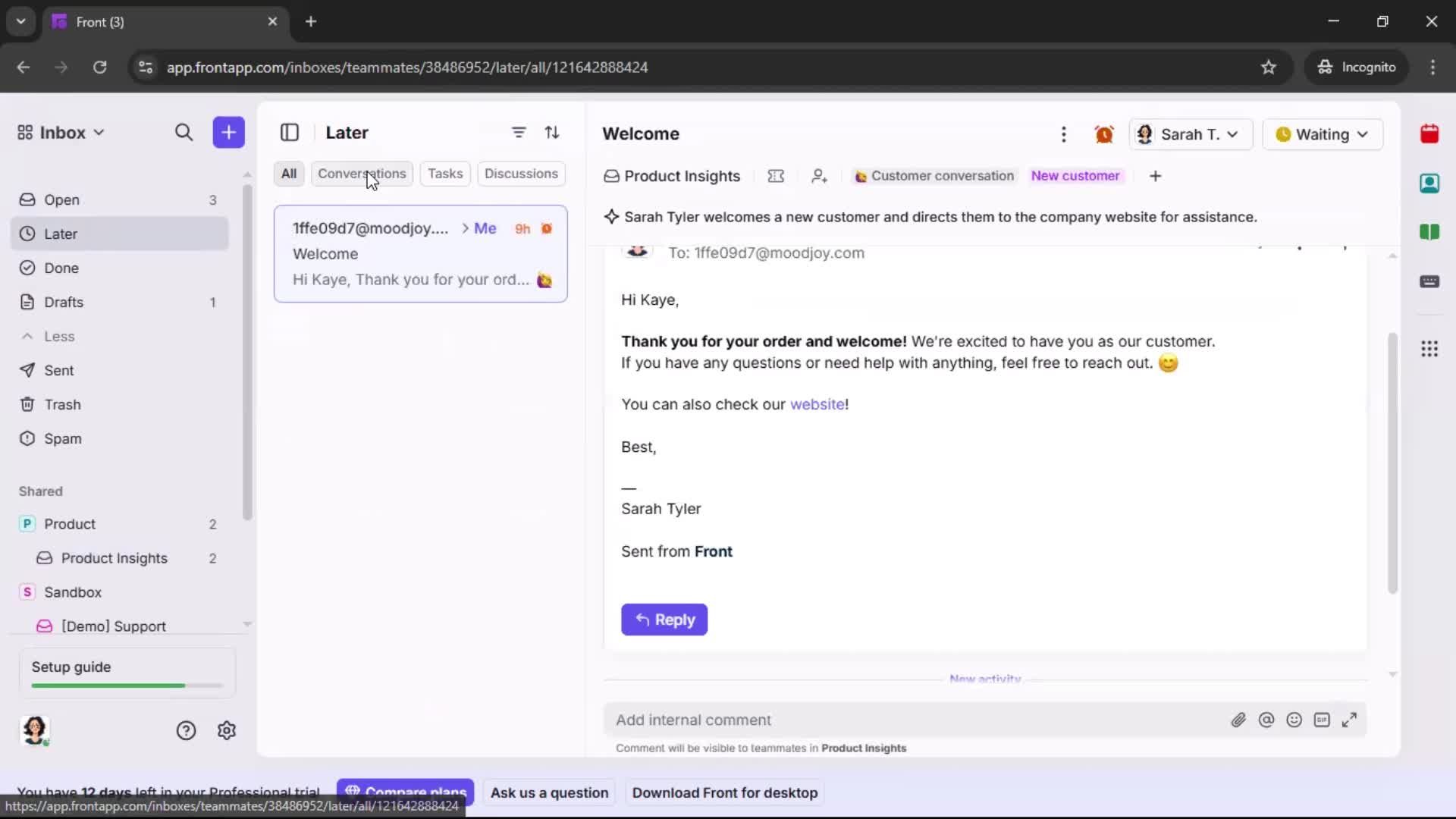Viewport: 1456px width, 819px height.
Task: Start a new conversation with the plus button
Action: [228, 132]
